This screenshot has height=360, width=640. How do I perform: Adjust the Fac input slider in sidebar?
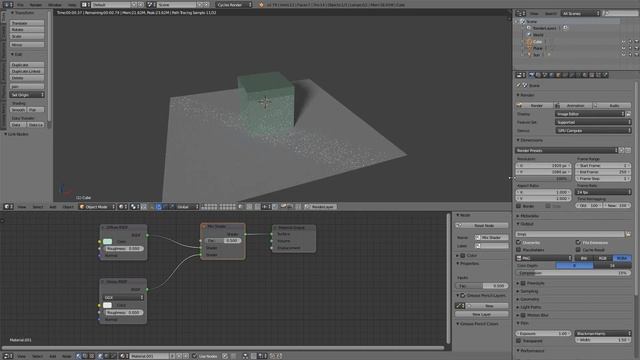(x=482, y=286)
